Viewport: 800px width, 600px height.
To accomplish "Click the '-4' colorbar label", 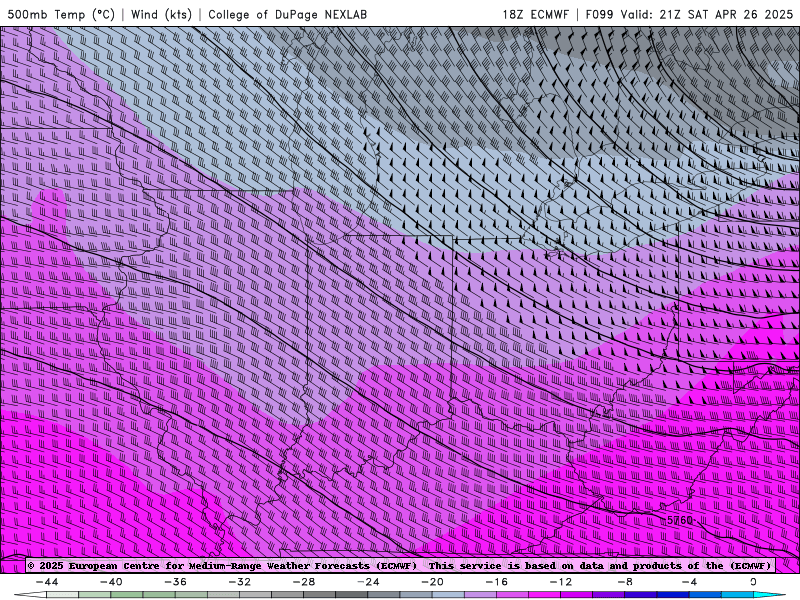I will (690, 582).
